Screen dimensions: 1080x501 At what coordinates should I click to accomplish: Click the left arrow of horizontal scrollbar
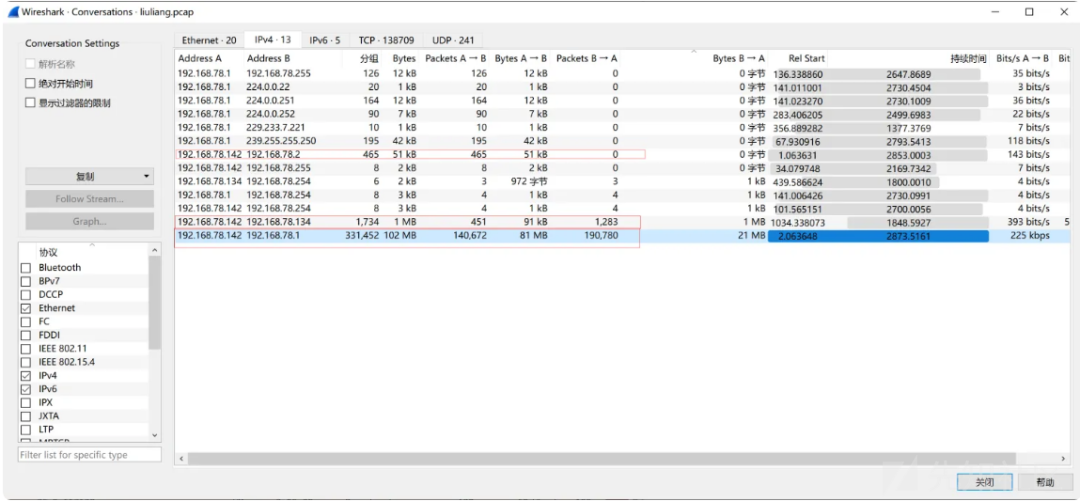(x=181, y=458)
